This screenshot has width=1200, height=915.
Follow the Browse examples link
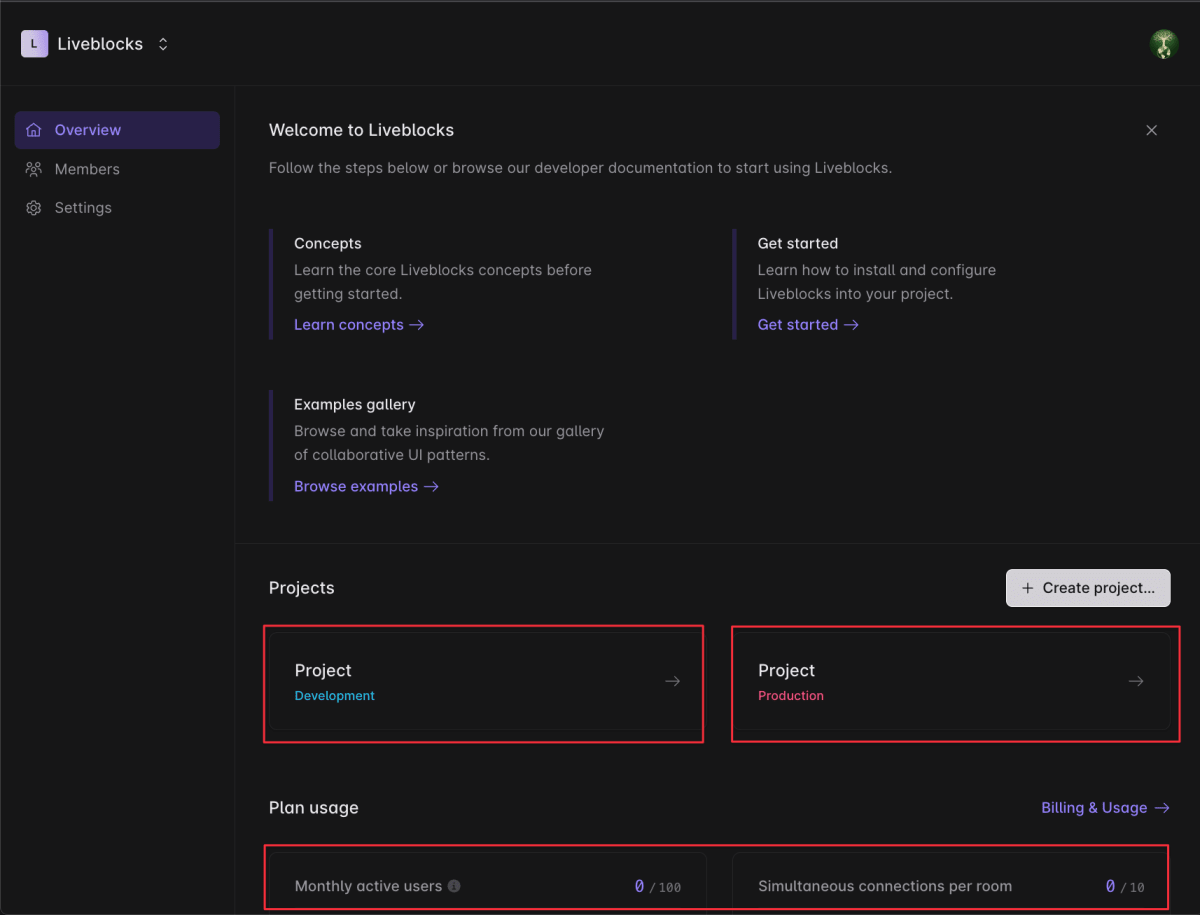[366, 487]
